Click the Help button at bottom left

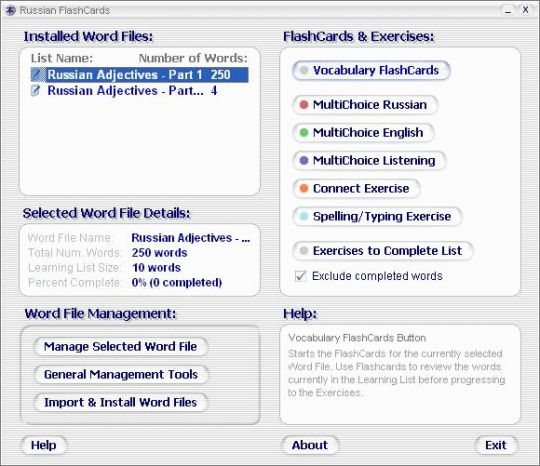point(44,445)
